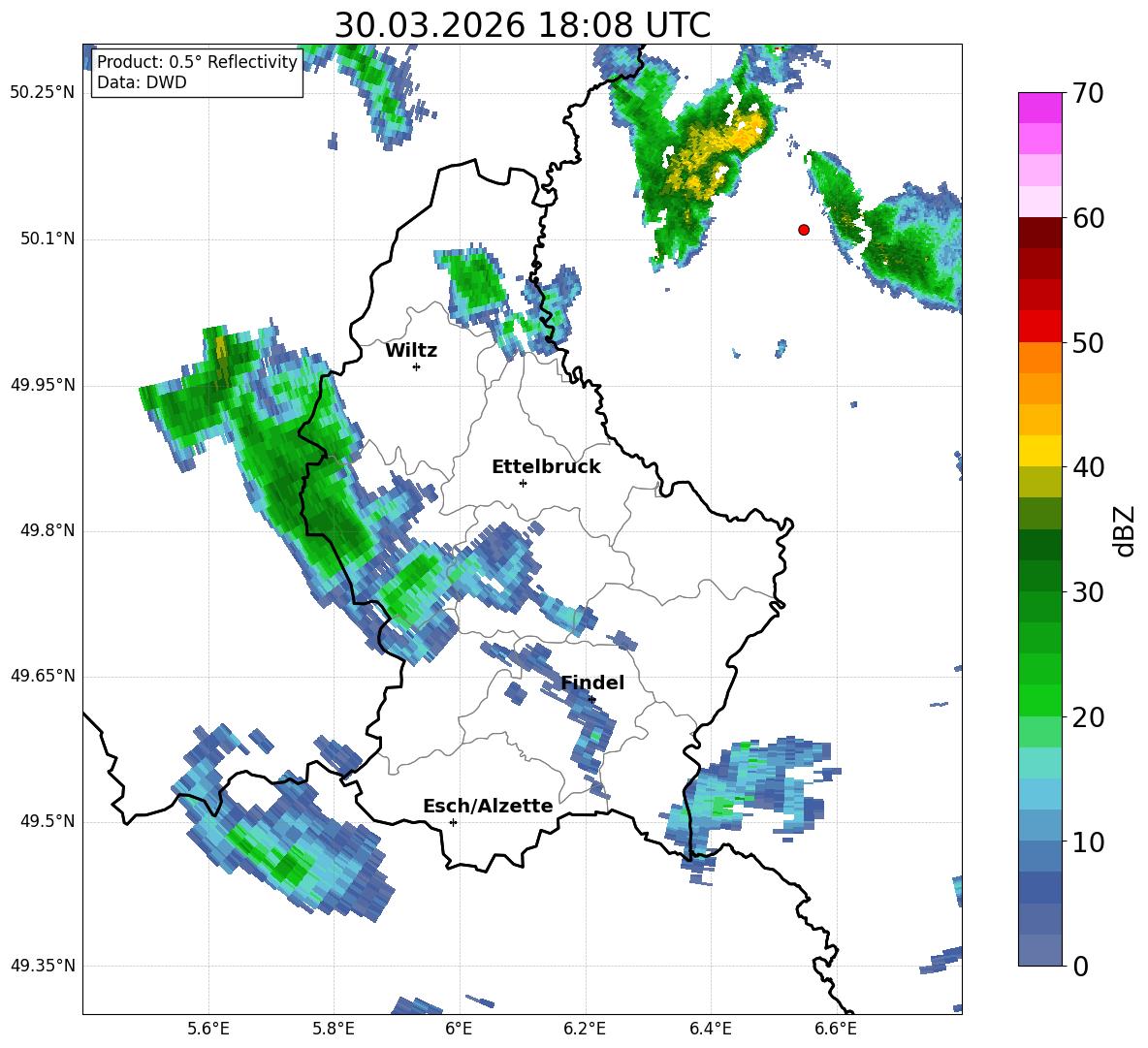Click the dark red colorbar segment below 60
The width and height of the screenshot is (1148, 1048).
pyautogui.click(x=1039, y=232)
